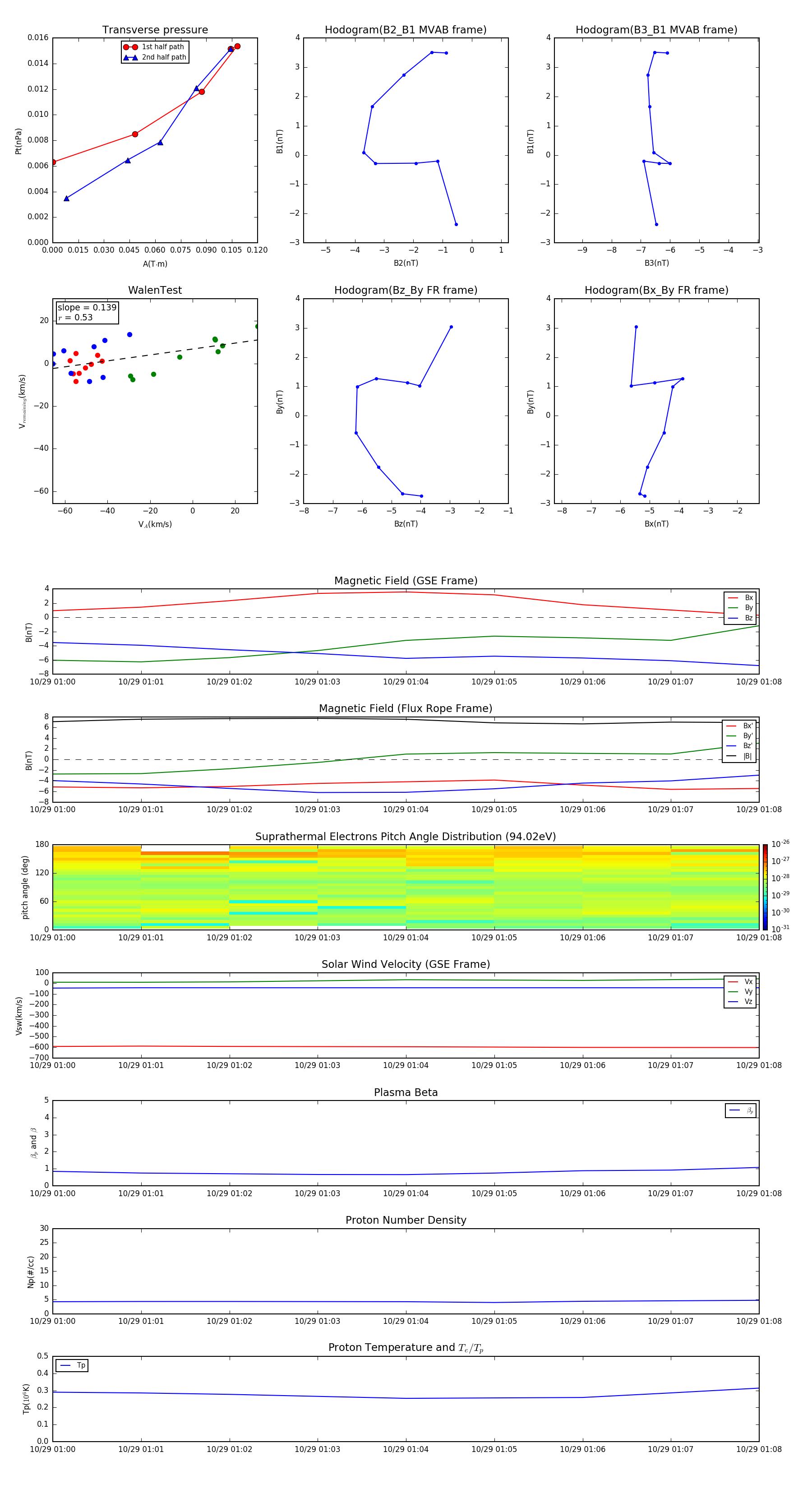Viewport: 812px width, 1489px height.
Task: Click the 'Proton Temperature and Te/Tp' title
Action: pos(406,1348)
